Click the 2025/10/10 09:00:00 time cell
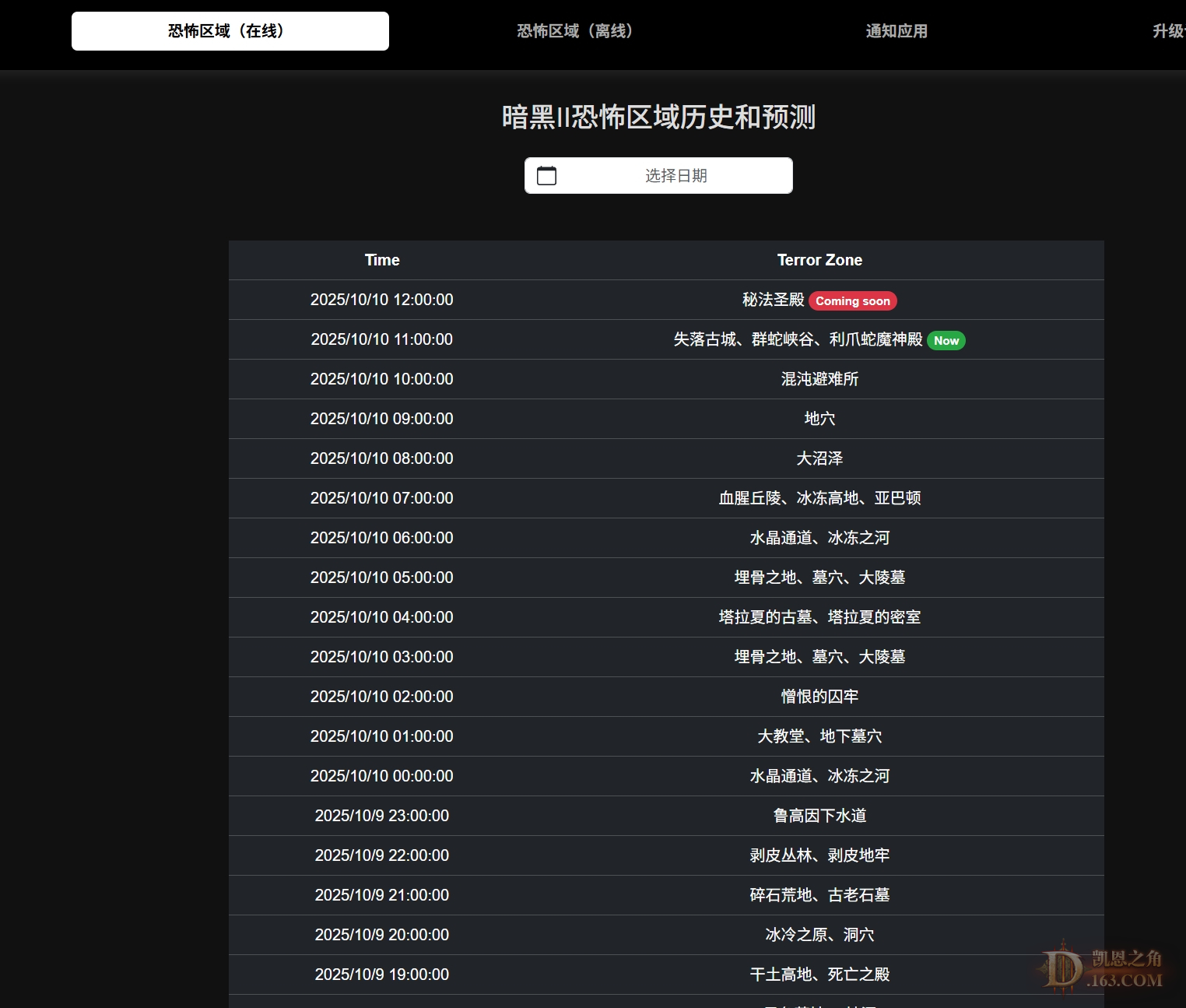The image size is (1186, 1008). pos(382,419)
